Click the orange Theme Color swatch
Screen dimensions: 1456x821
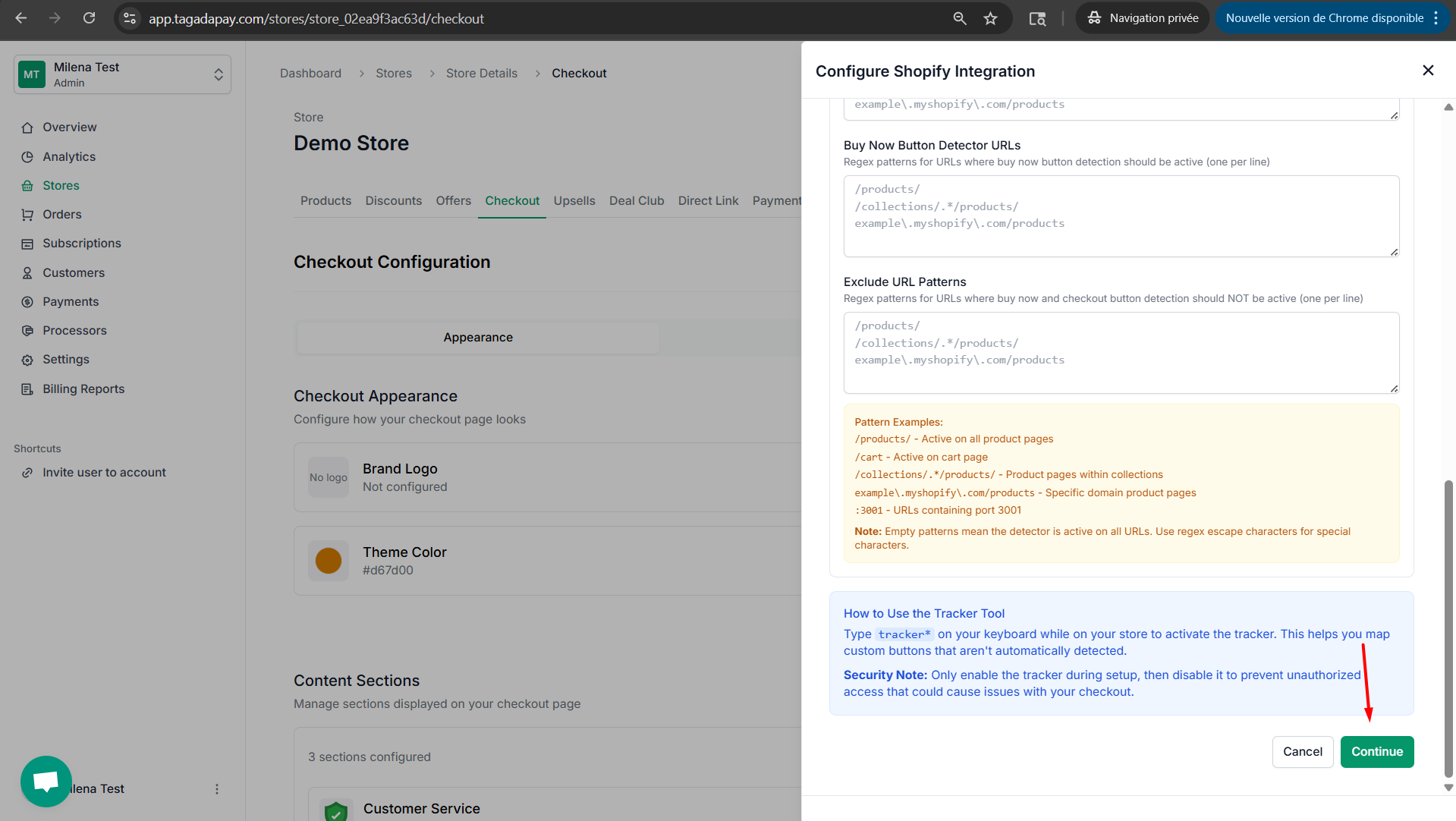tap(329, 561)
